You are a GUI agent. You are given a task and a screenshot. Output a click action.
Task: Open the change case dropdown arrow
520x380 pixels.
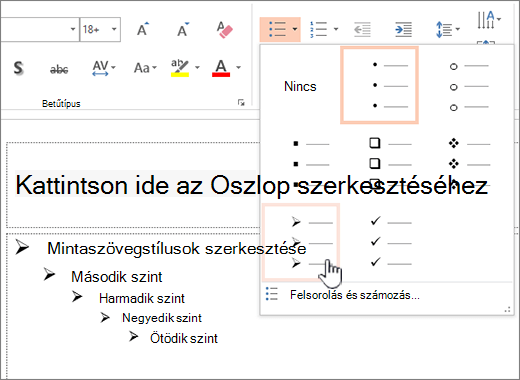154,68
